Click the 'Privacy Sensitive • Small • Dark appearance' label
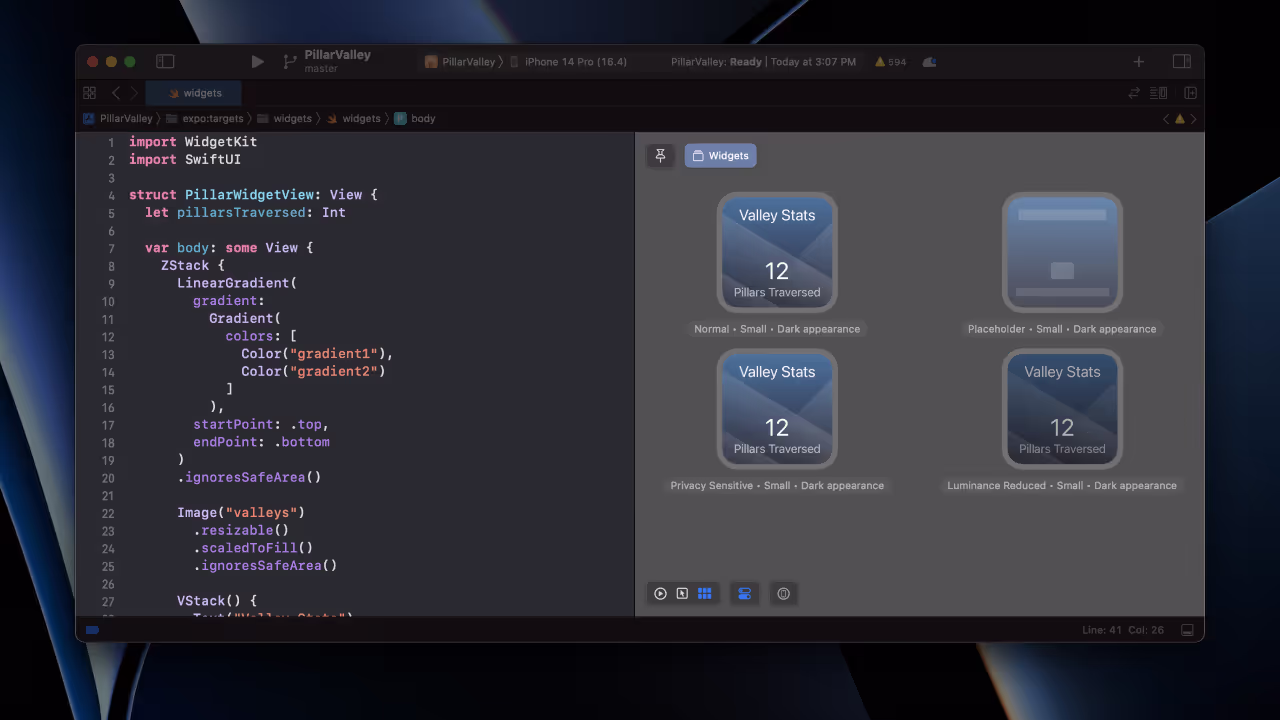 pyautogui.click(x=777, y=485)
